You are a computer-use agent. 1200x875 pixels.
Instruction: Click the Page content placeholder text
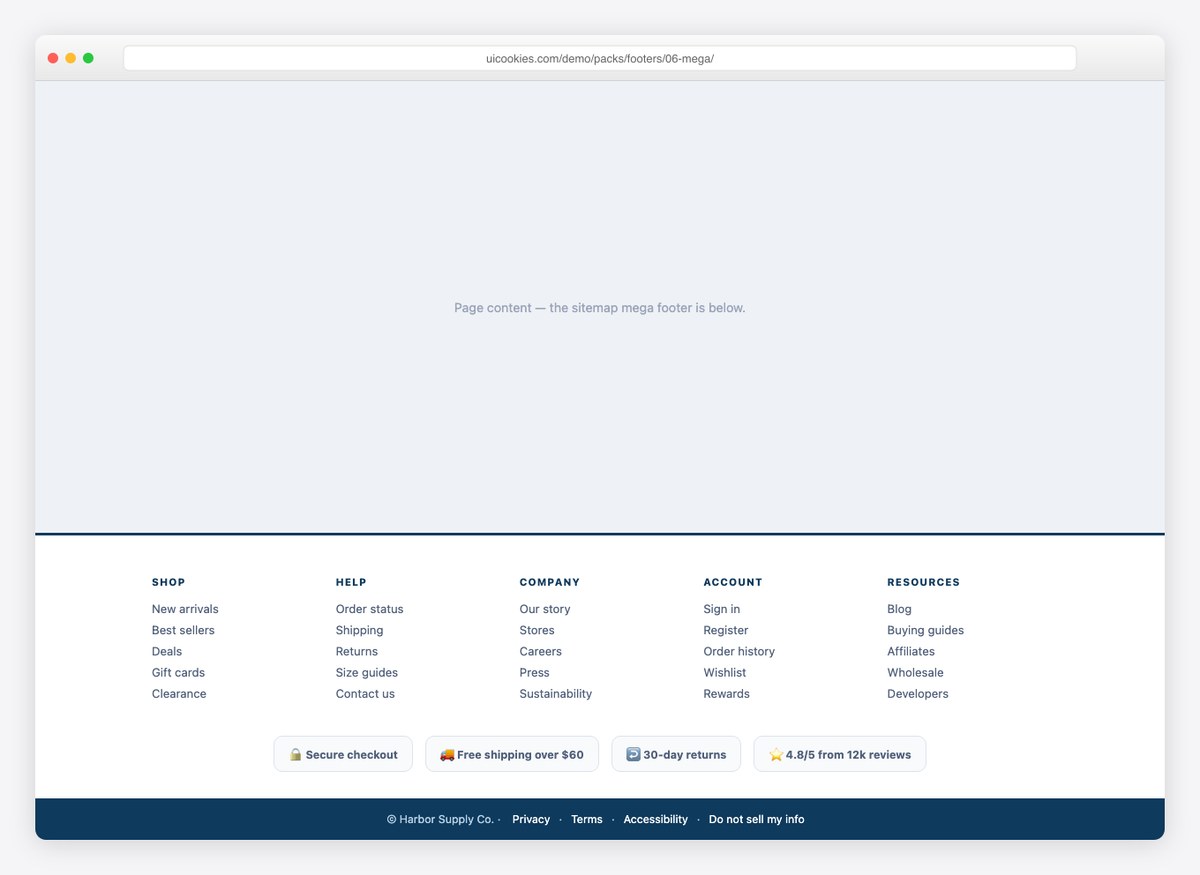[600, 308]
